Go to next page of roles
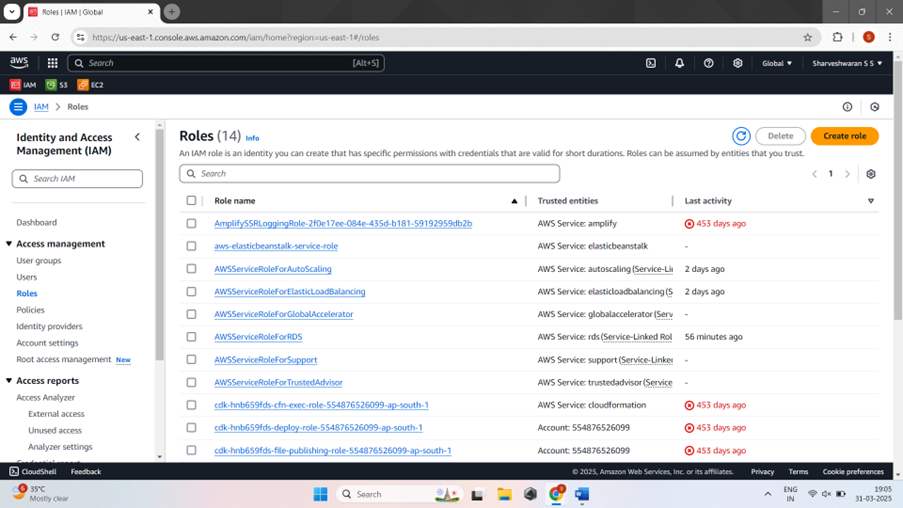The image size is (903, 508). (847, 174)
